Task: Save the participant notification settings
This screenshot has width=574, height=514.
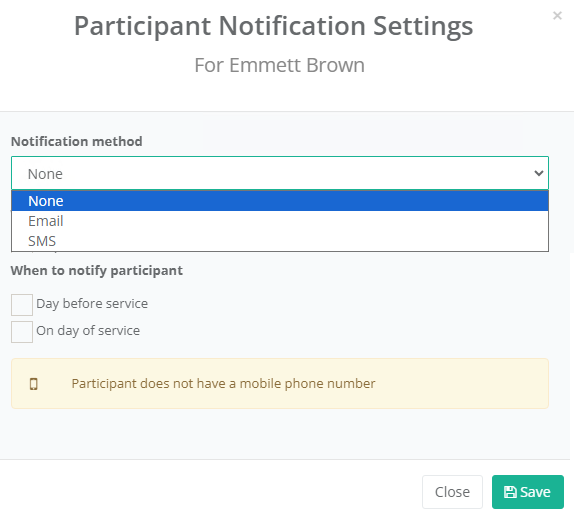Action: (x=528, y=492)
